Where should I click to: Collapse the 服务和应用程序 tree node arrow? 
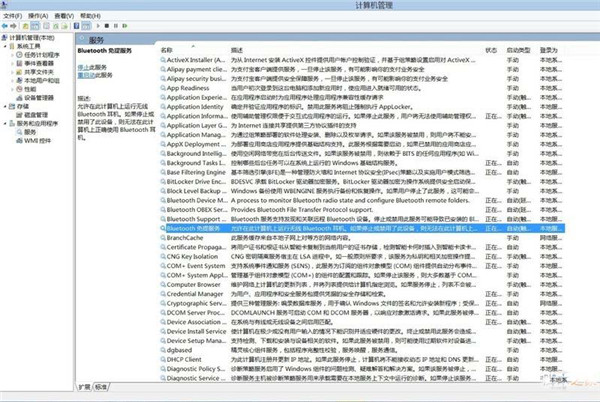tap(5, 124)
